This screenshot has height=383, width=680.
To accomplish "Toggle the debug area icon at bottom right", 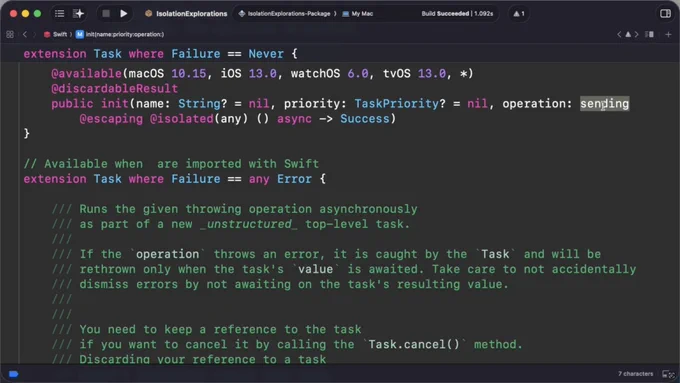I will 668,373.
